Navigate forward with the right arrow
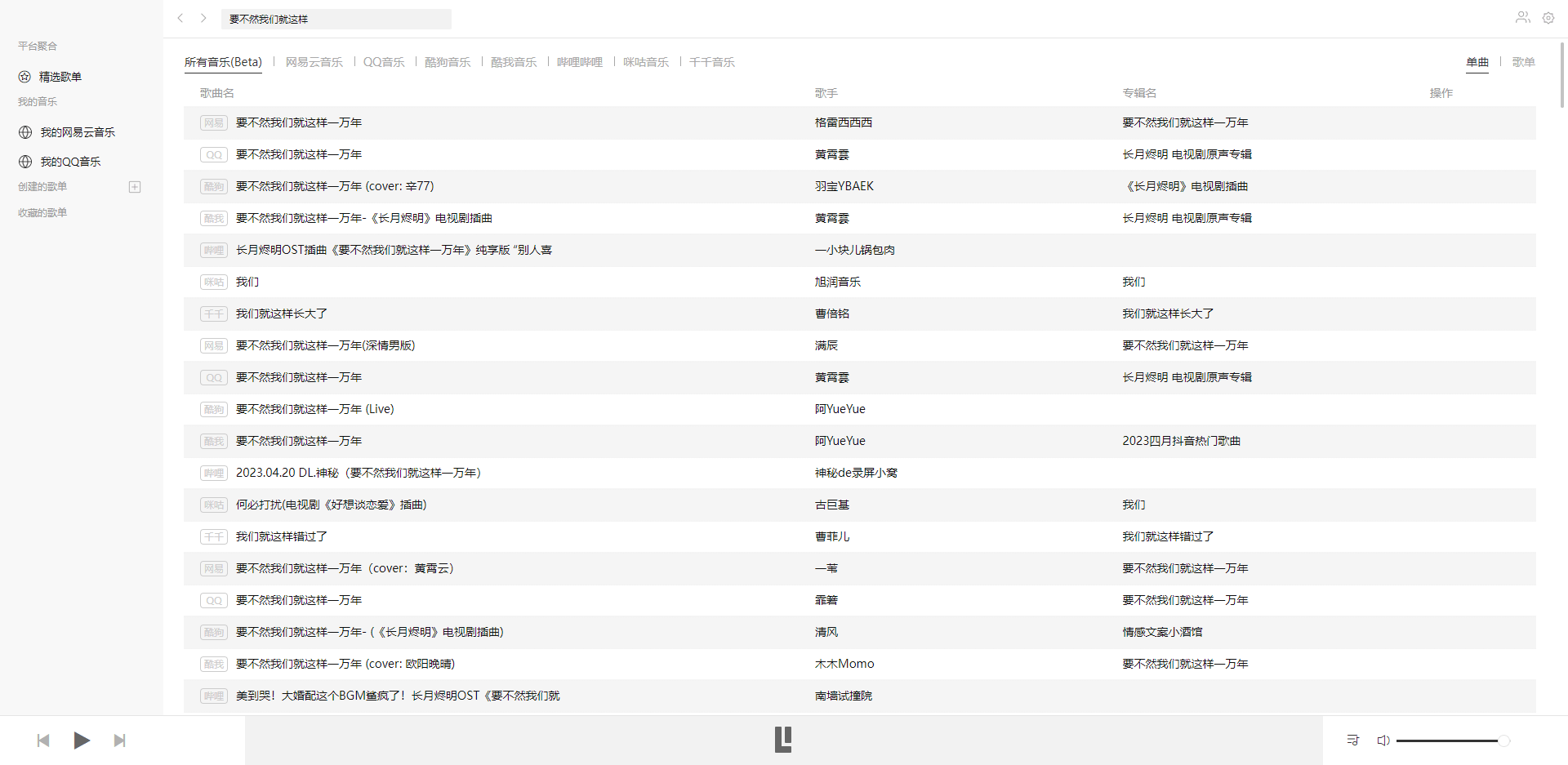Viewport: 1568px width, 765px height. tap(203, 18)
